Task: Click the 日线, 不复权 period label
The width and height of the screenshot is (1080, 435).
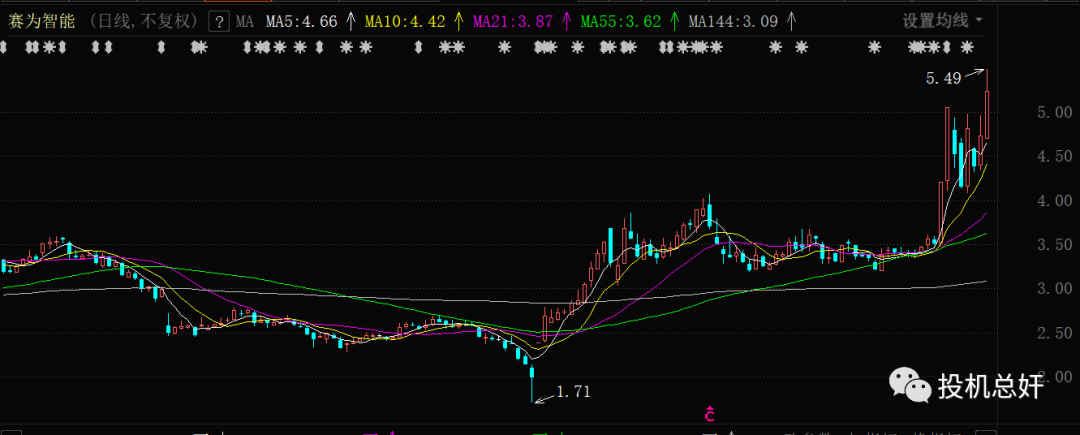Action: click(x=140, y=20)
